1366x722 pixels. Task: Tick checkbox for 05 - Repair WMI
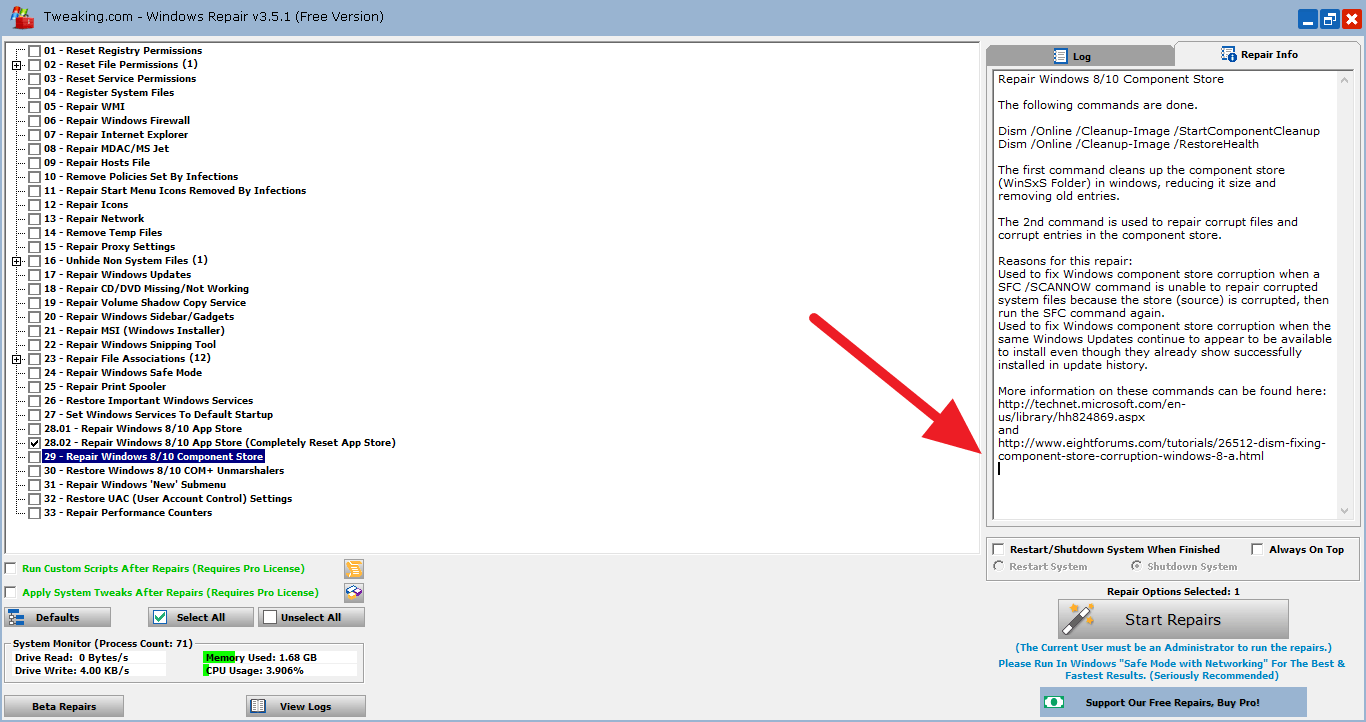(x=35, y=107)
